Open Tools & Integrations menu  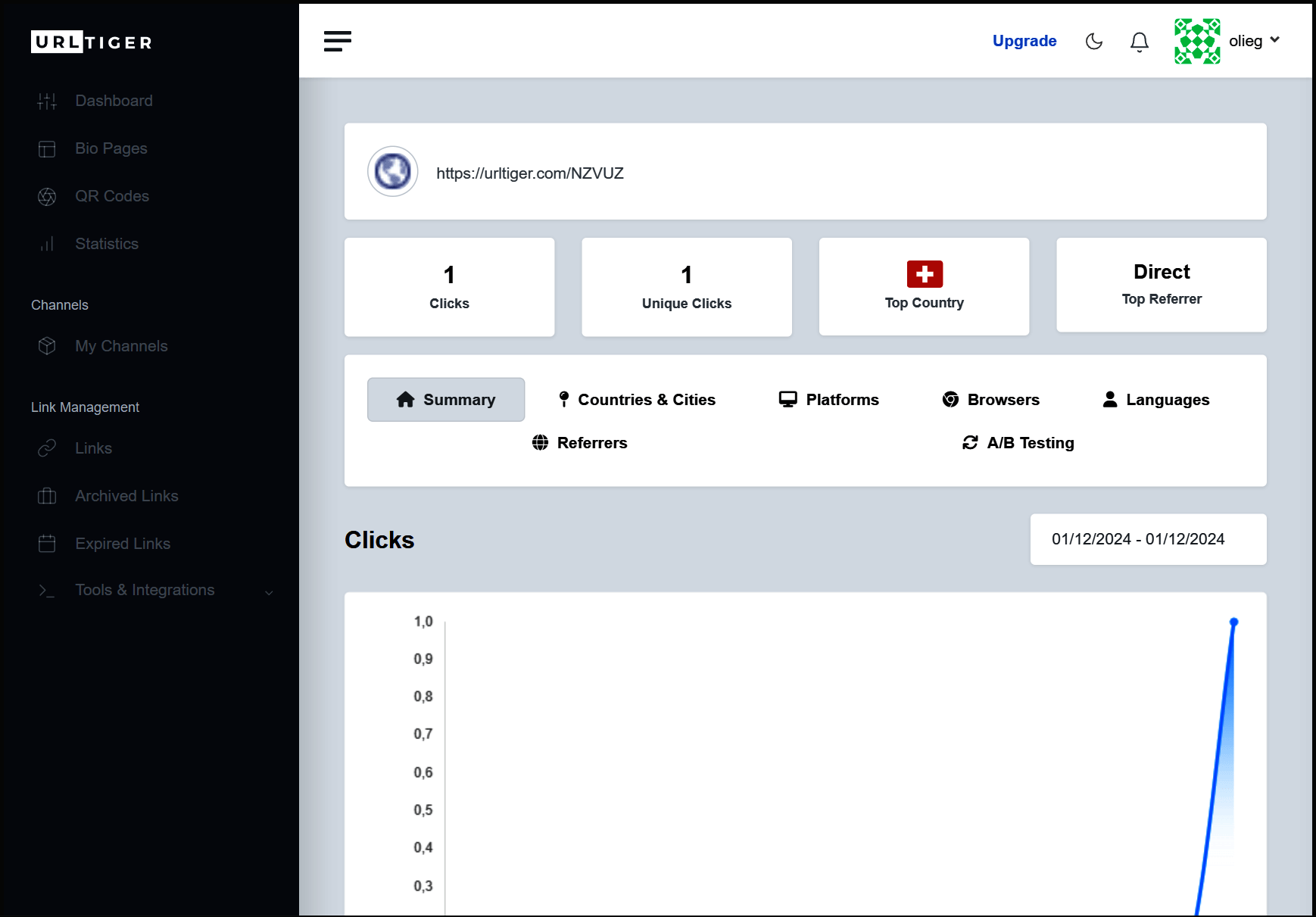[x=145, y=590]
